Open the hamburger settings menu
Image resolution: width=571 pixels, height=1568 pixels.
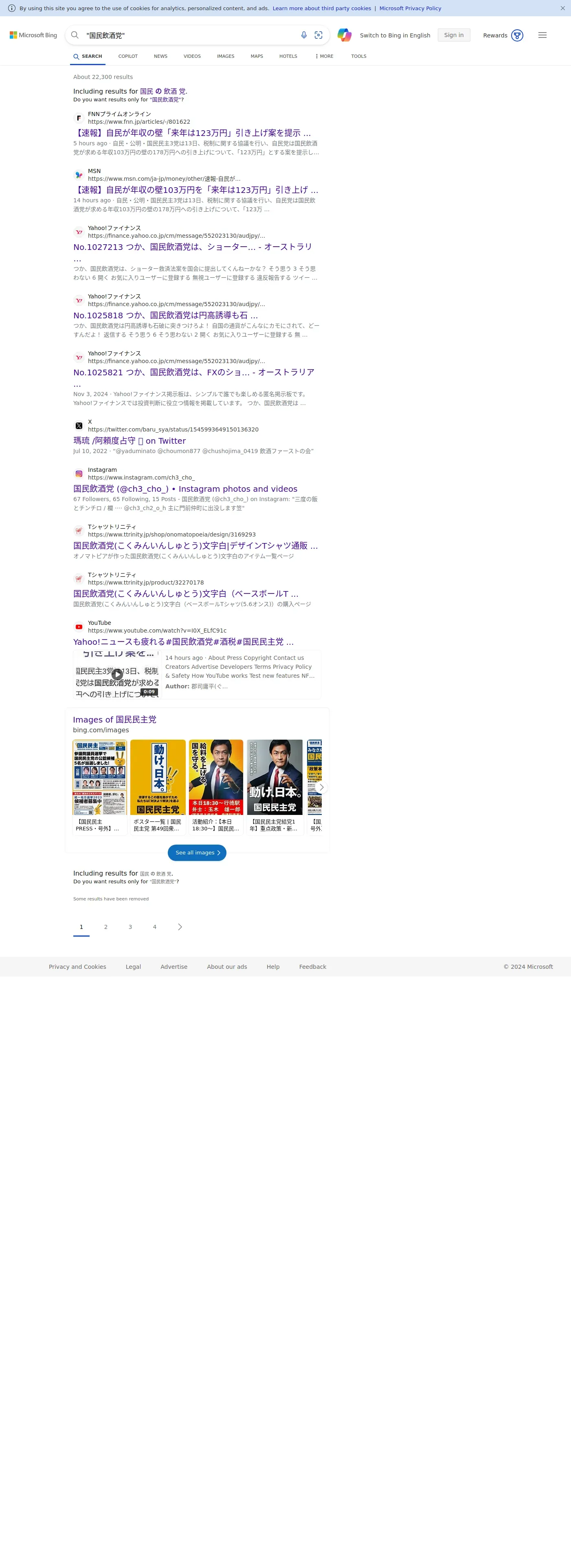tap(542, 35)
